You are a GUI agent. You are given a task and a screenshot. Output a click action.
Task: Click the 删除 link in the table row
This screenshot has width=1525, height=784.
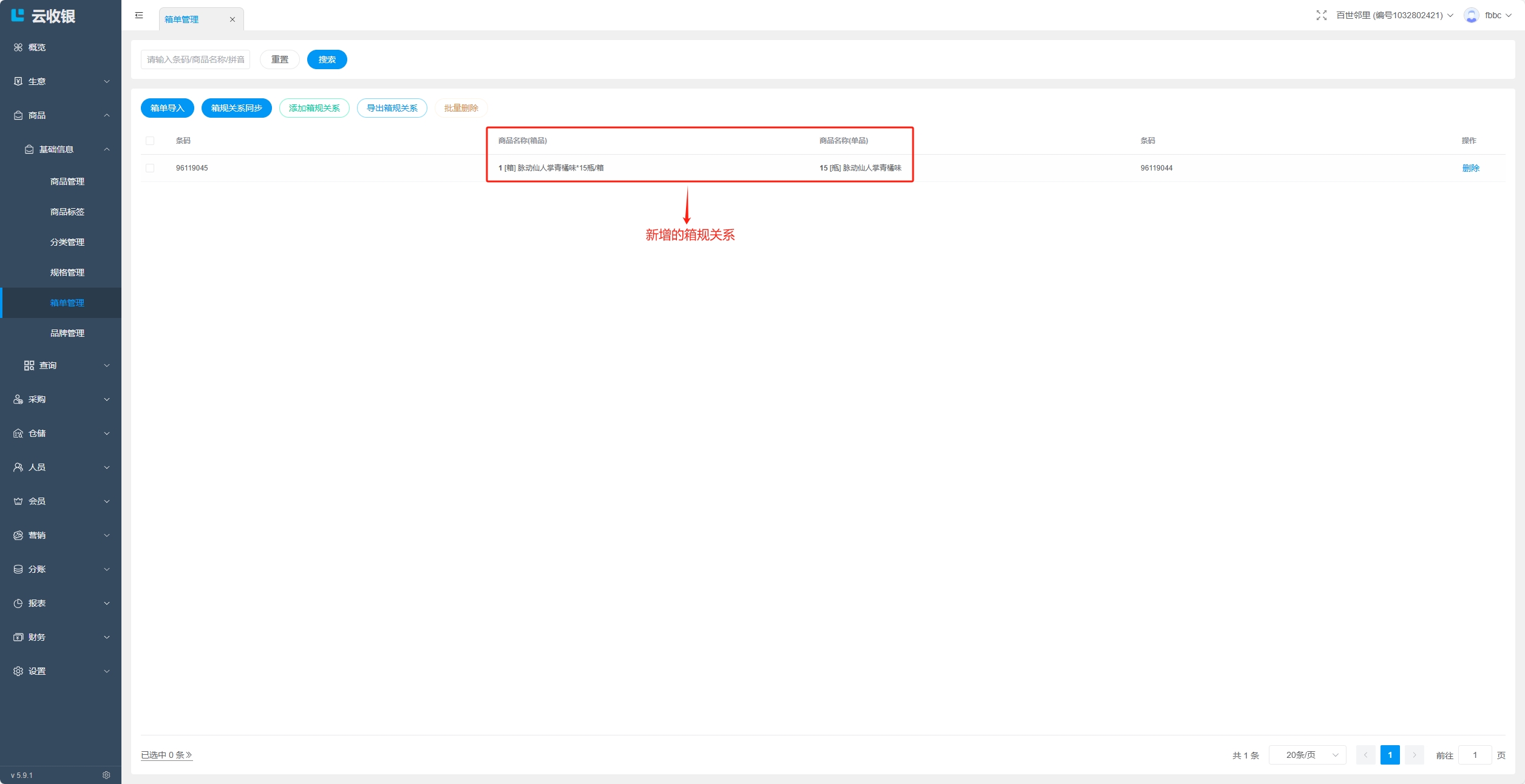(1470, 168)
